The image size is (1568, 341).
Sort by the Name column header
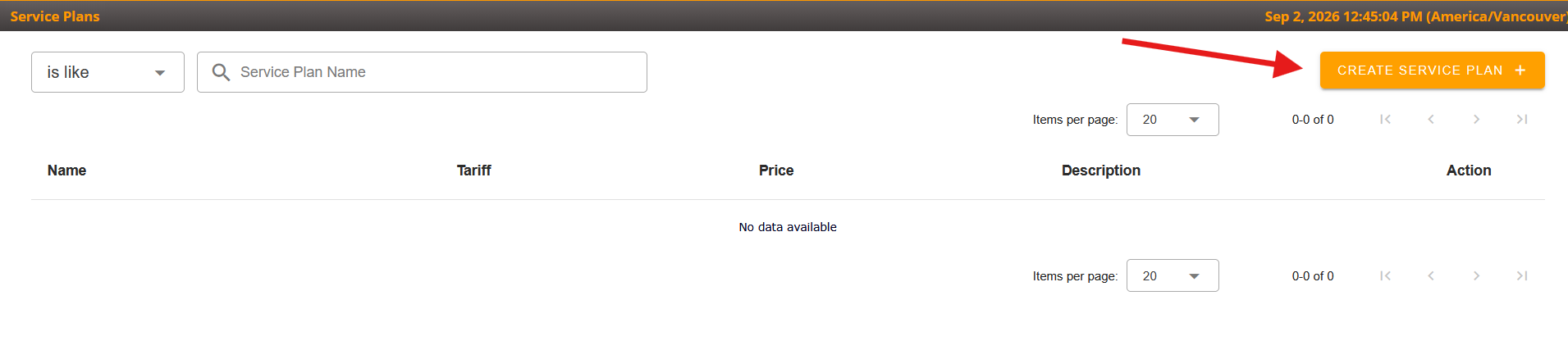(x=66, y=170)
